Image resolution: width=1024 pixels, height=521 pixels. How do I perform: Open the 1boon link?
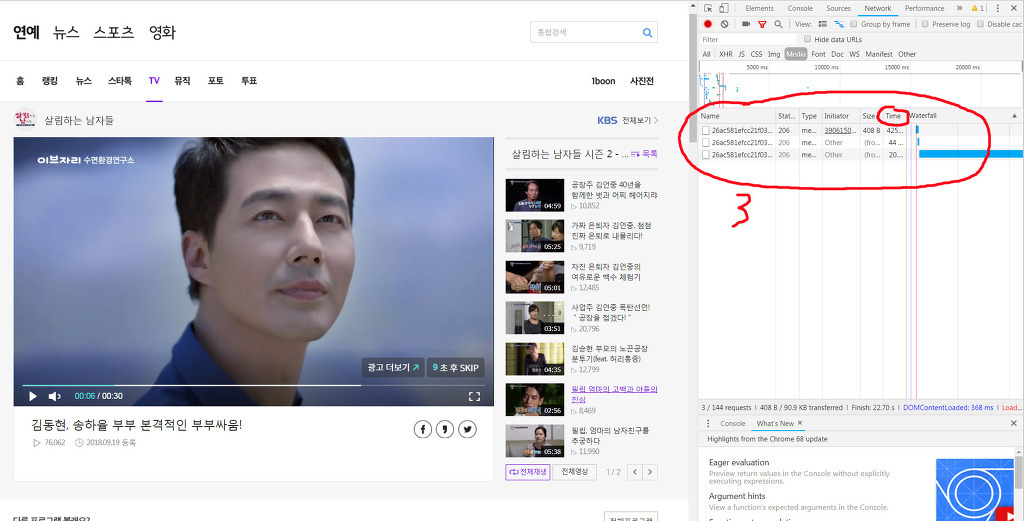603,81
